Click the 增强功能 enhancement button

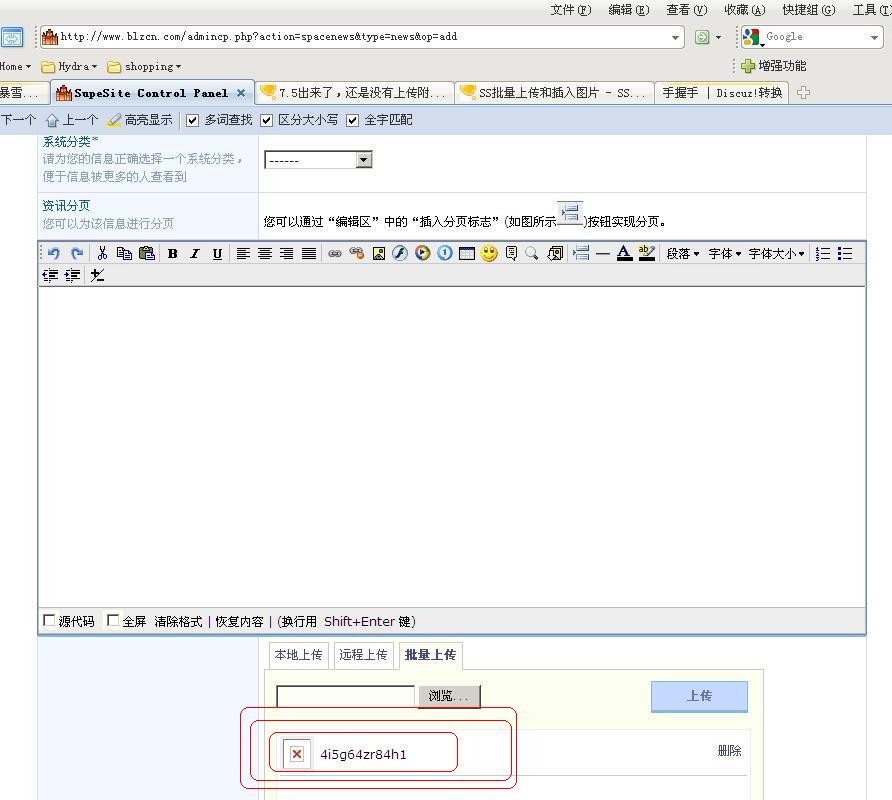pyautogui.click(x=774, y=66)
